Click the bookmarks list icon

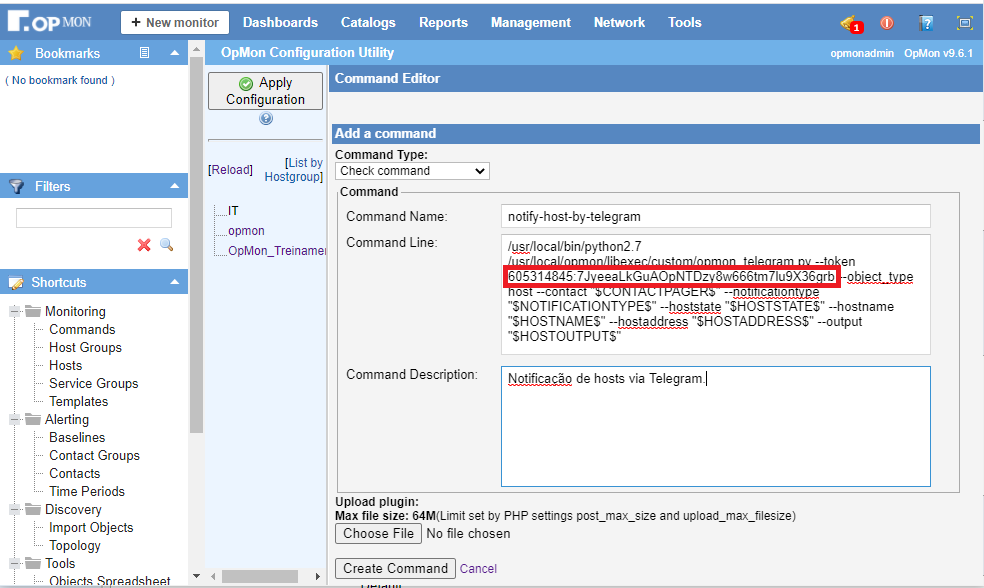tap(144, 53)
